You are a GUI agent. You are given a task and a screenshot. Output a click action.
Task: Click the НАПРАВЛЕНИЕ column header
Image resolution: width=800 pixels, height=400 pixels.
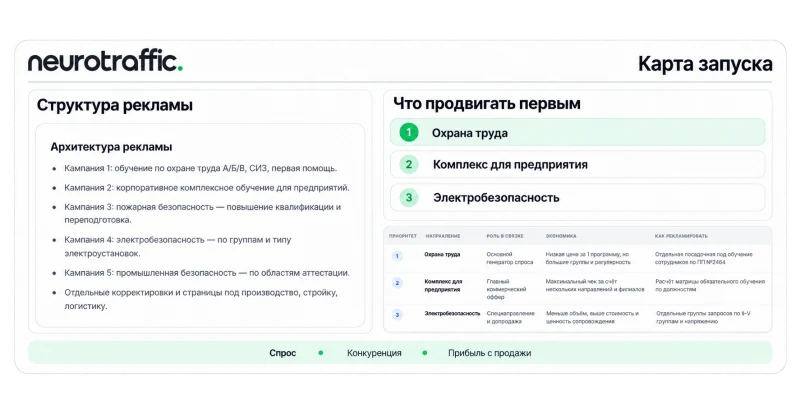tap(443, 236)
